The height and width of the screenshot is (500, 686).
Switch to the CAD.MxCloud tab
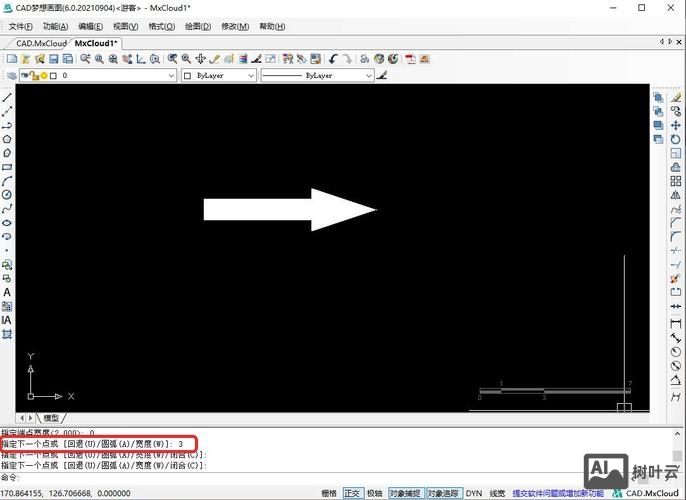[x=40, y=43]
